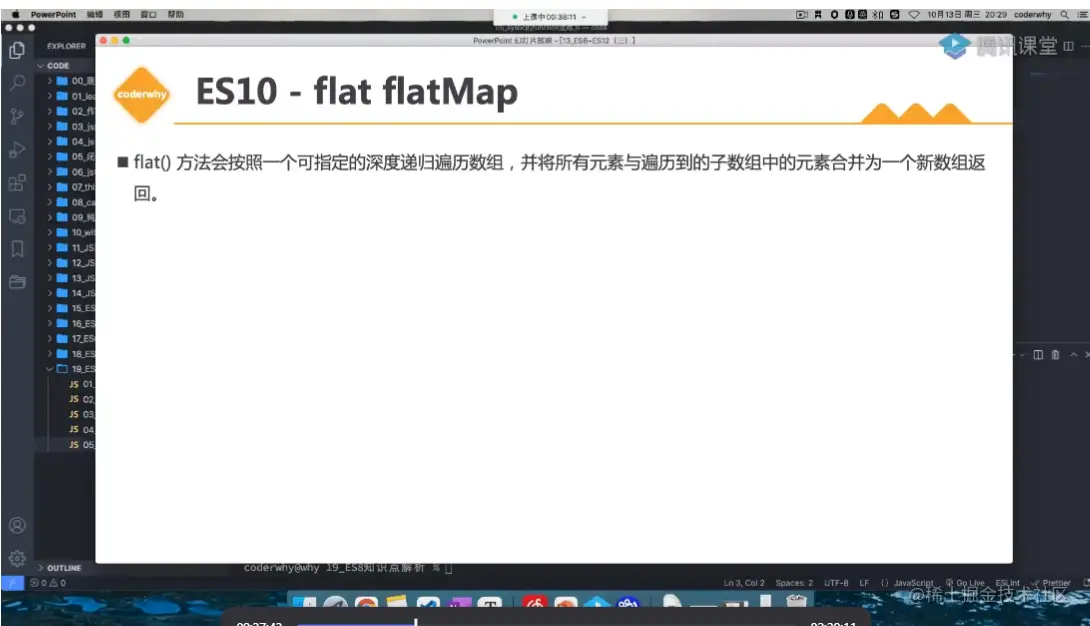This screenshot has height=626, width=1090.
Task: Open the Manage gear icon in VS Code
Action: 17,558
